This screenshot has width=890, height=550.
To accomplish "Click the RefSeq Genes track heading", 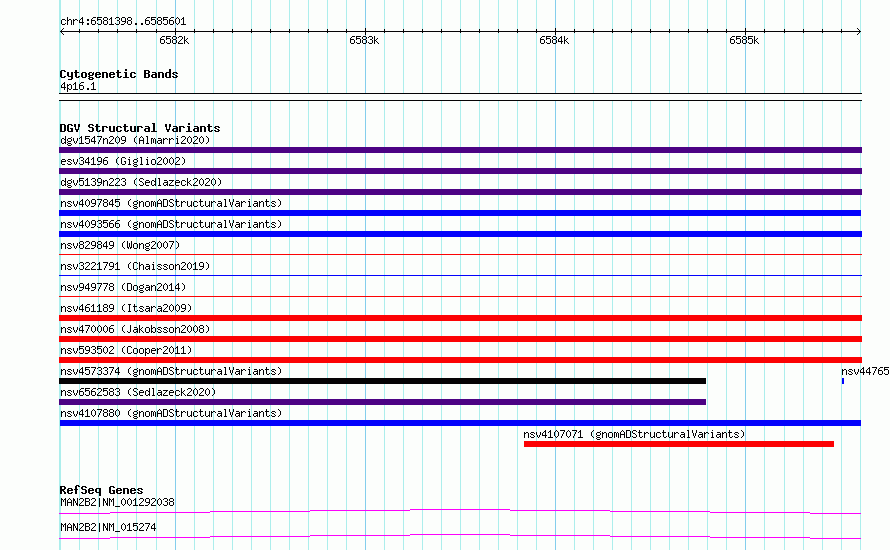I will pos(101,490).
